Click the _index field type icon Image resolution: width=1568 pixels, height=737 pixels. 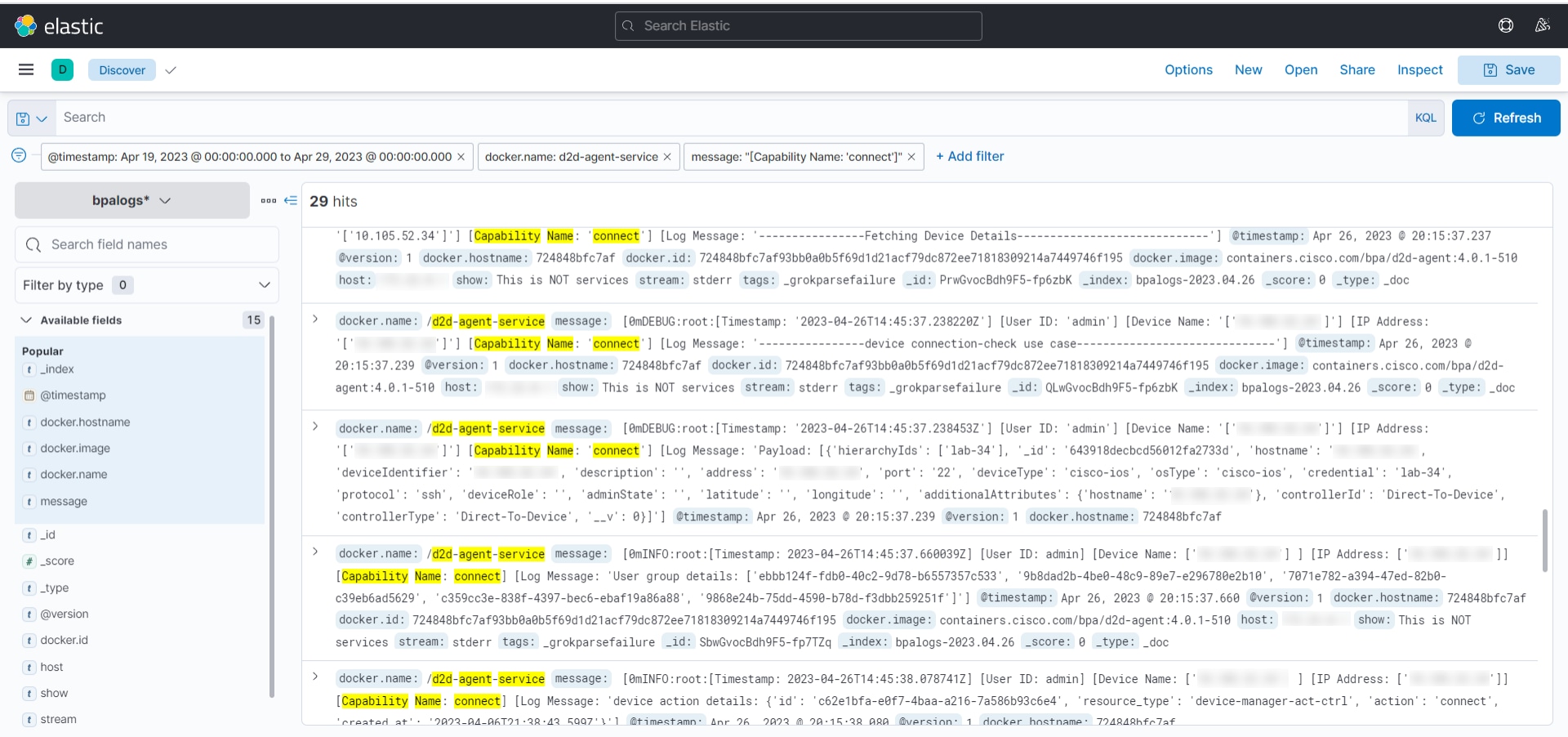tap(29, 369)
